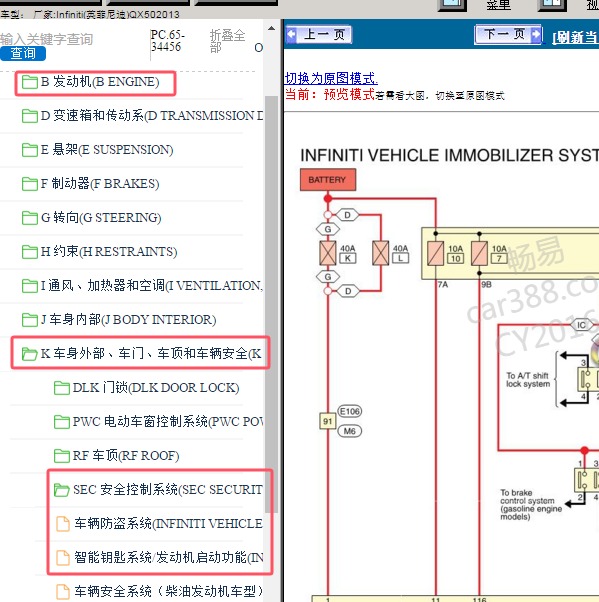Click the 'To A/T shift lock system' note

click(x=528, y=380)
